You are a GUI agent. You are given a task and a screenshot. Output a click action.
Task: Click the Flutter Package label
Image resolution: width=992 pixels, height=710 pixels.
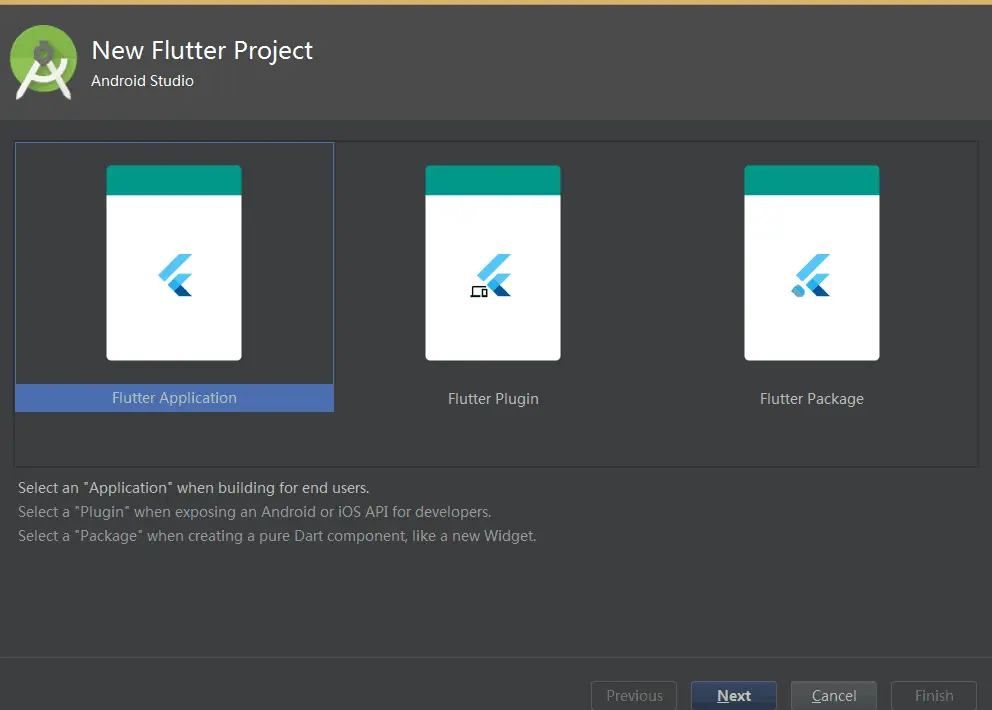[x=812, y=399]
